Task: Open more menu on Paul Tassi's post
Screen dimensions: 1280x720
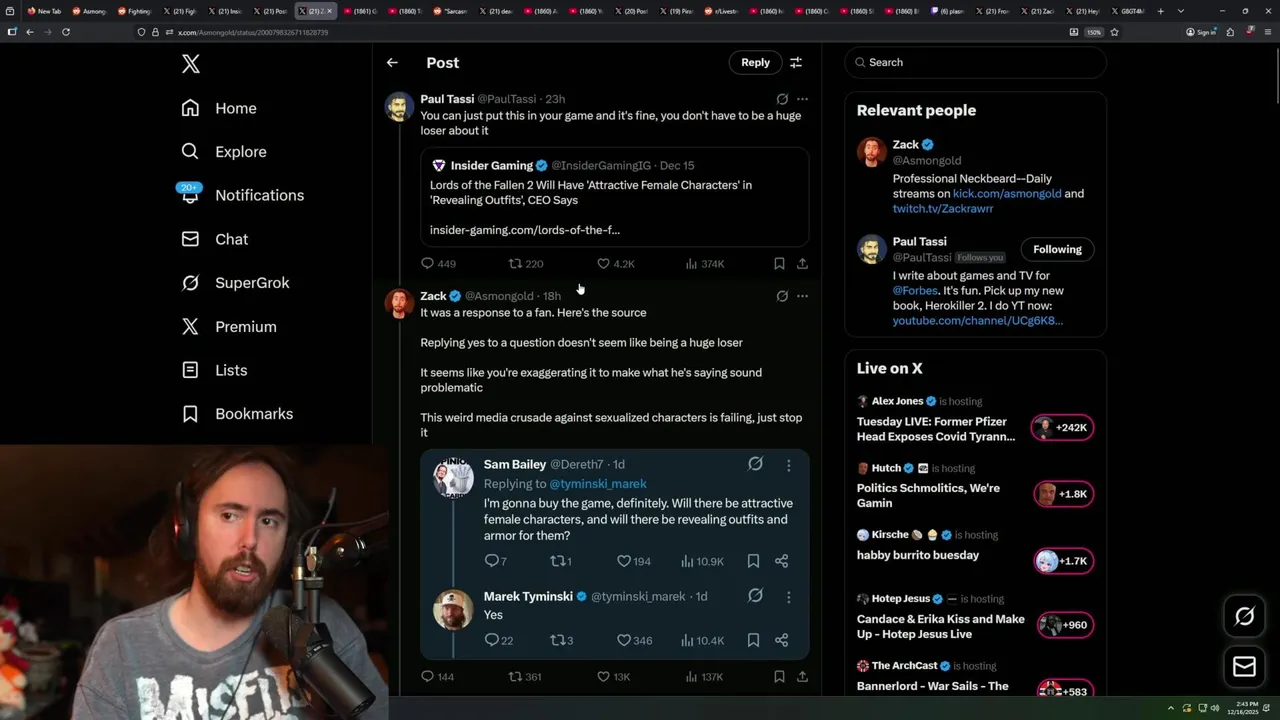Action: (x=802, y=99)
